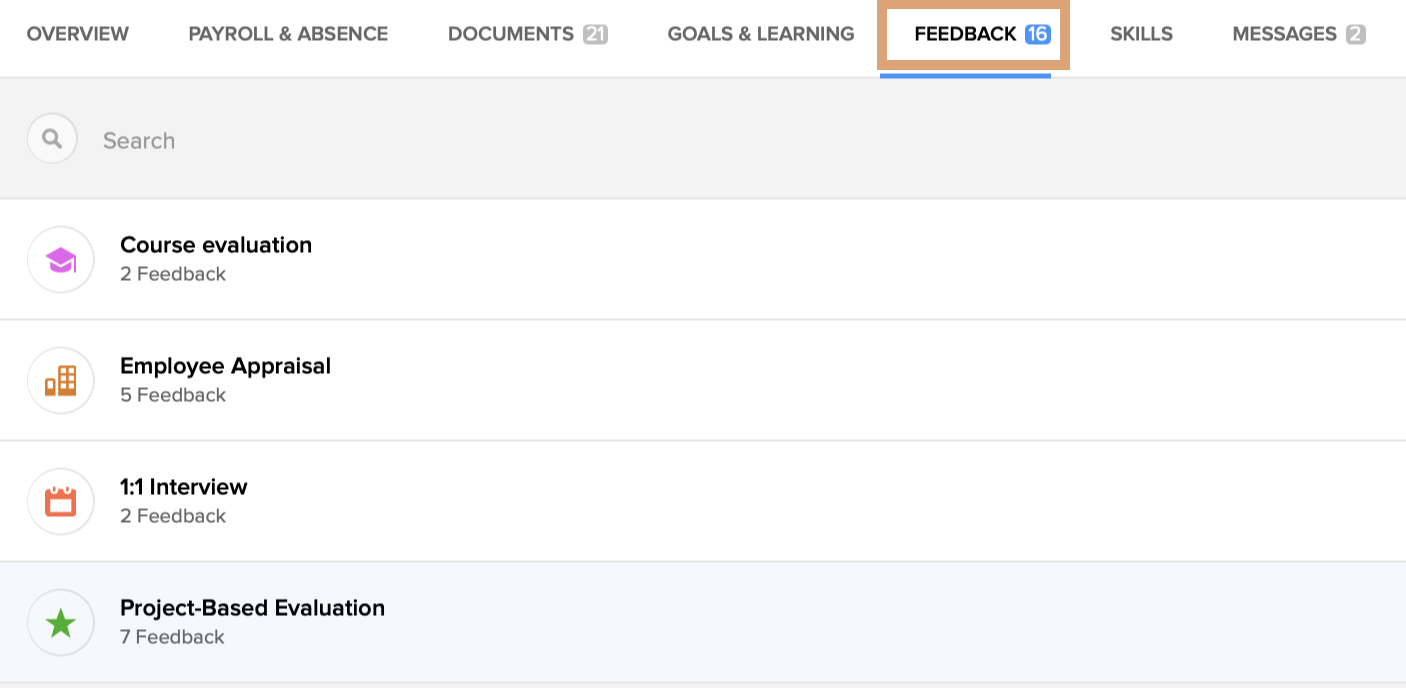Switch to the Messages tab

1284,34
